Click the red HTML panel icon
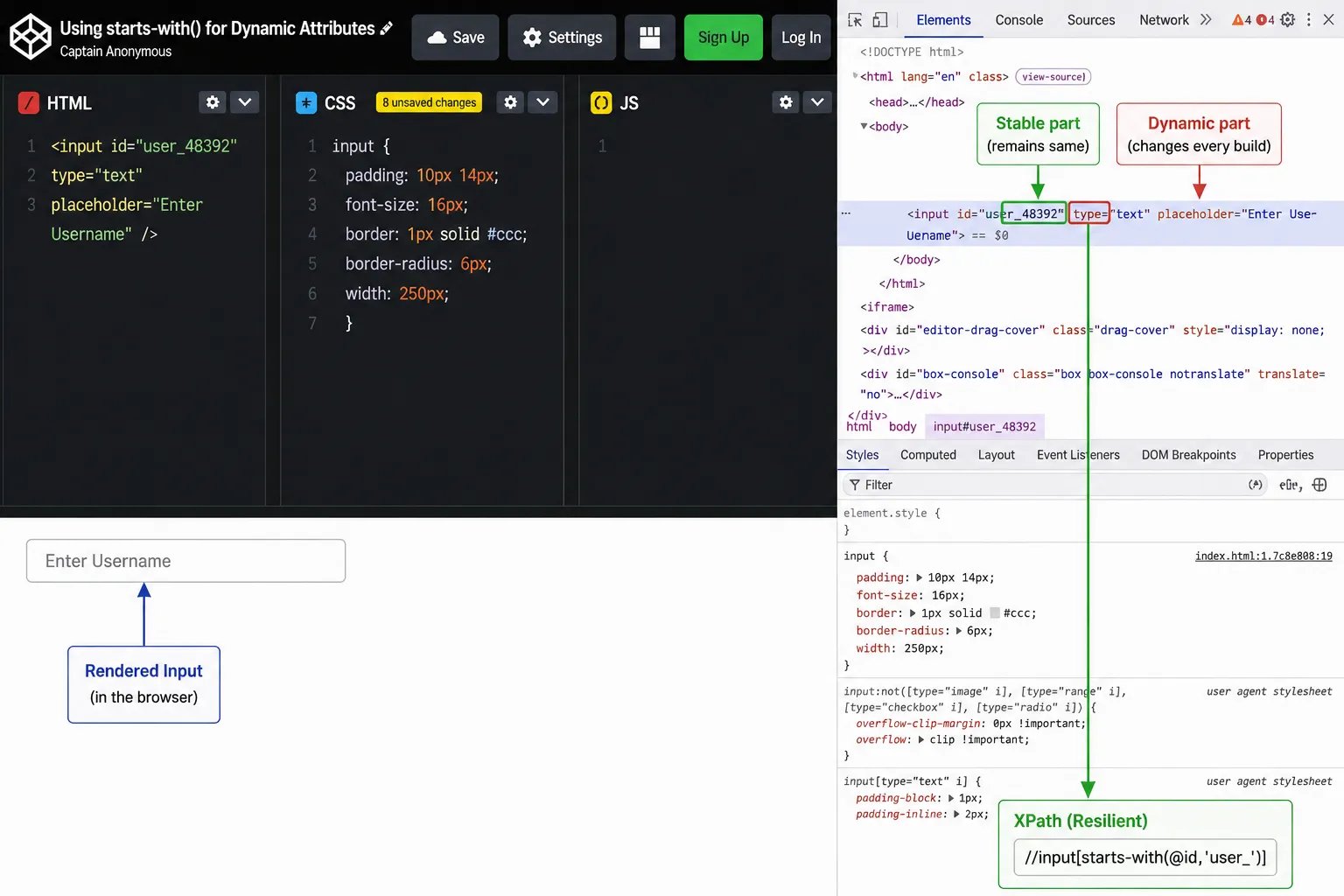This screenshot has height=896, width=1344. pos(29,103)
